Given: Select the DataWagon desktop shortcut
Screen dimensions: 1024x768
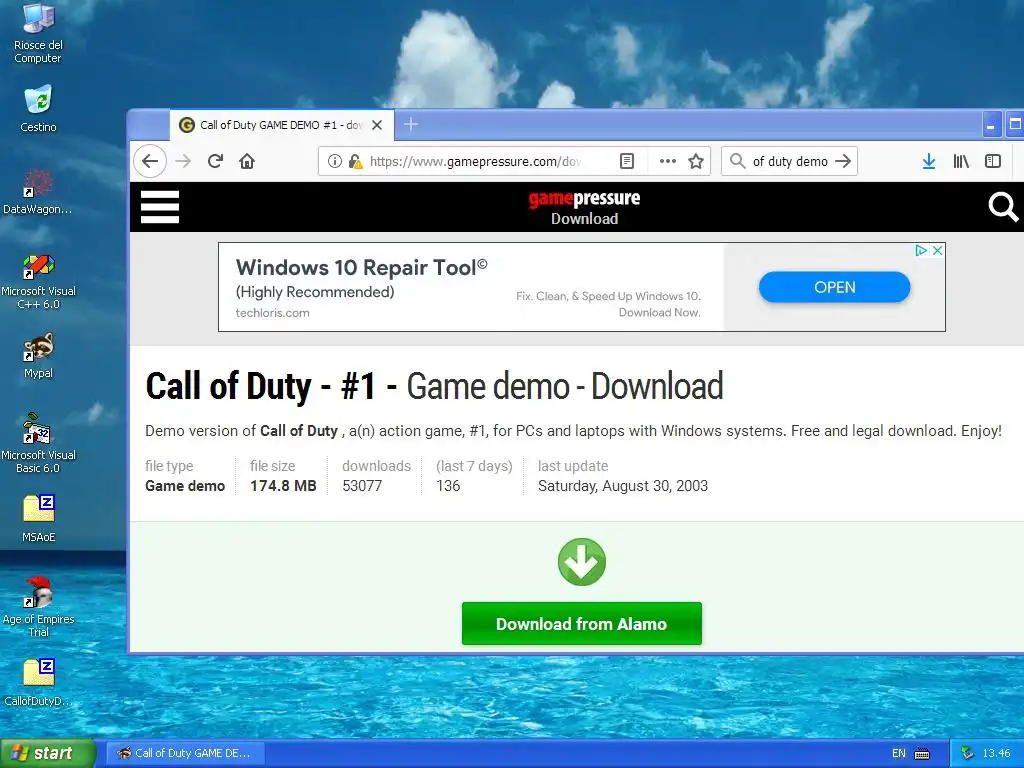Looking at the screenshot, I should pos(38,191).
